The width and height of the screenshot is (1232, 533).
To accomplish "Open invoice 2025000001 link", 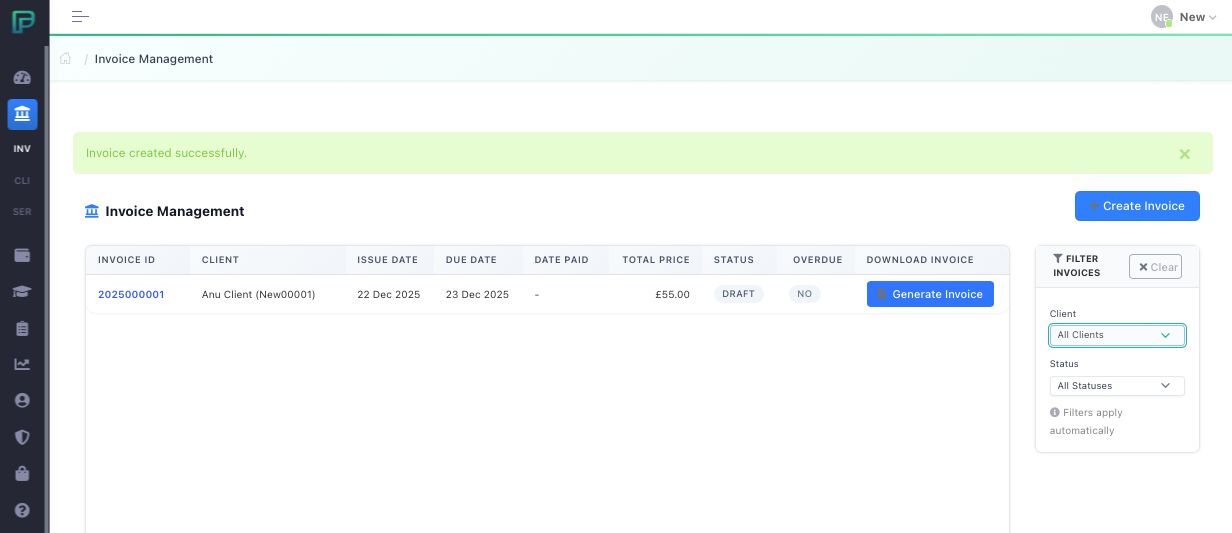I will [x=131, y=294].
